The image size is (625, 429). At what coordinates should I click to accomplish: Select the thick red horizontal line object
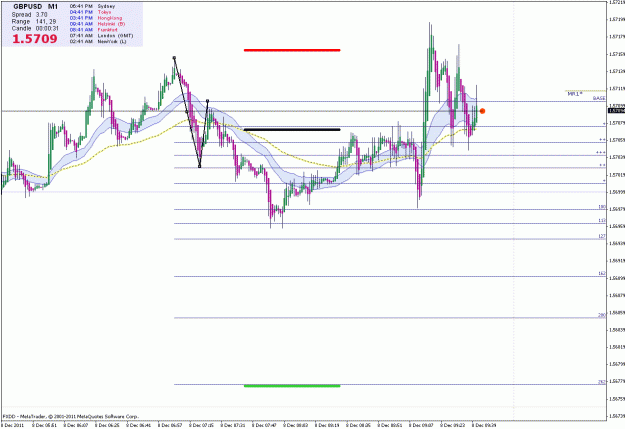coord(292,50)
